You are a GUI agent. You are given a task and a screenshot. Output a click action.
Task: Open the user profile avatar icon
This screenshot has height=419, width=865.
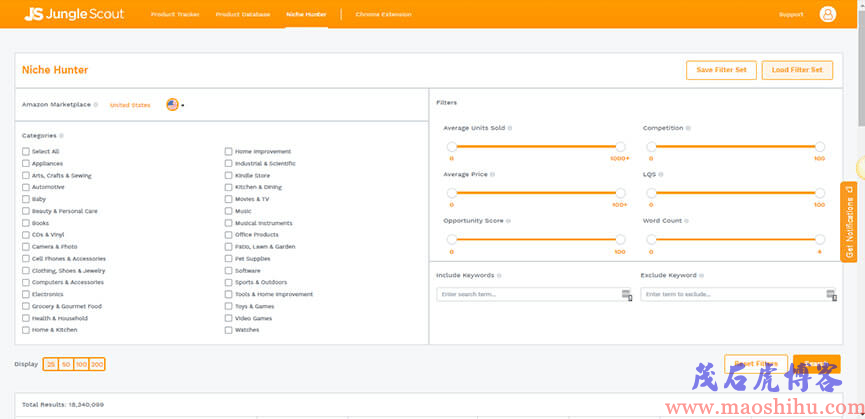827,14
